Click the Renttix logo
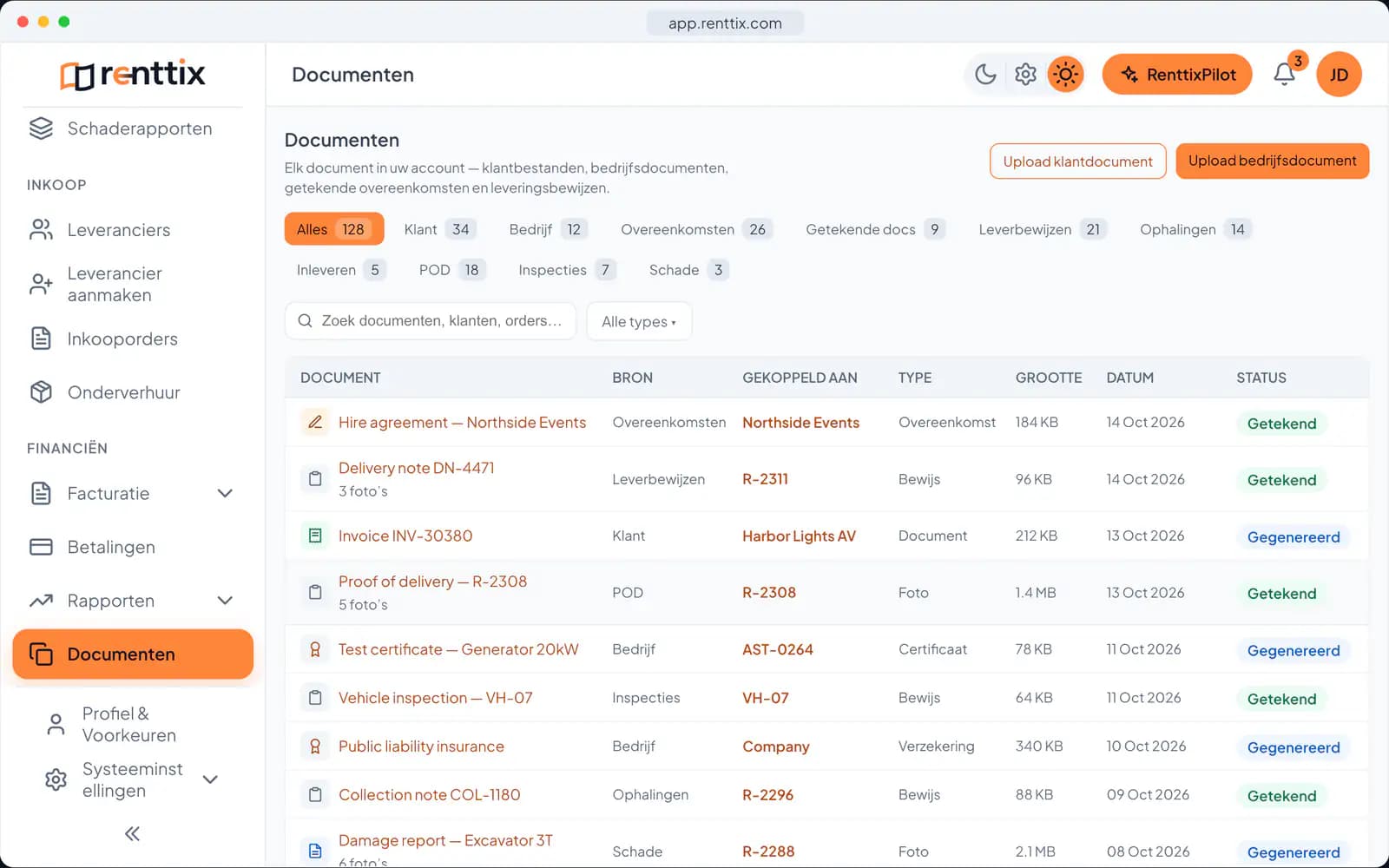 coord(133,74)
